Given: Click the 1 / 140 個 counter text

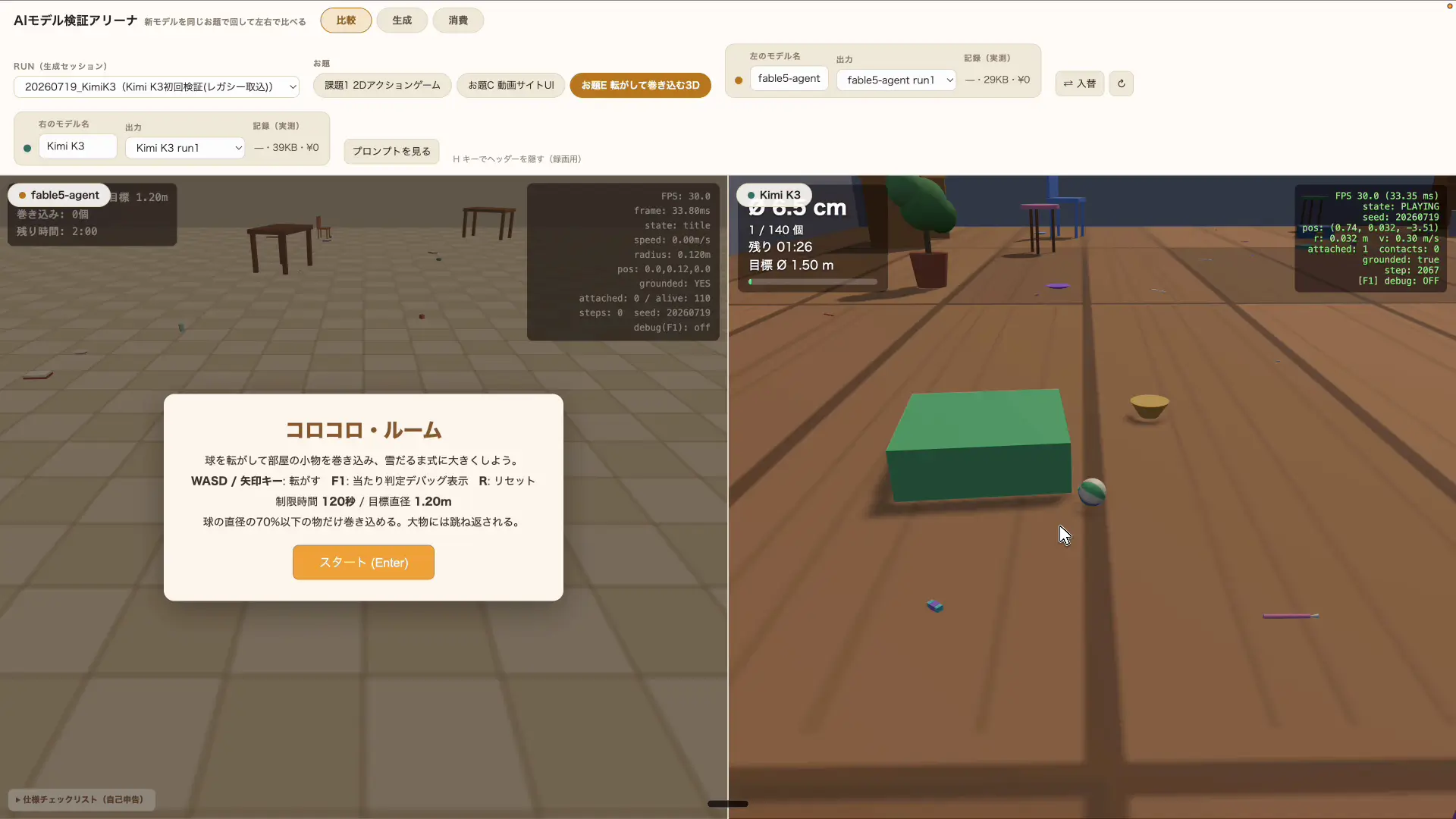Looking at the screenshot, I should [776, 230].
